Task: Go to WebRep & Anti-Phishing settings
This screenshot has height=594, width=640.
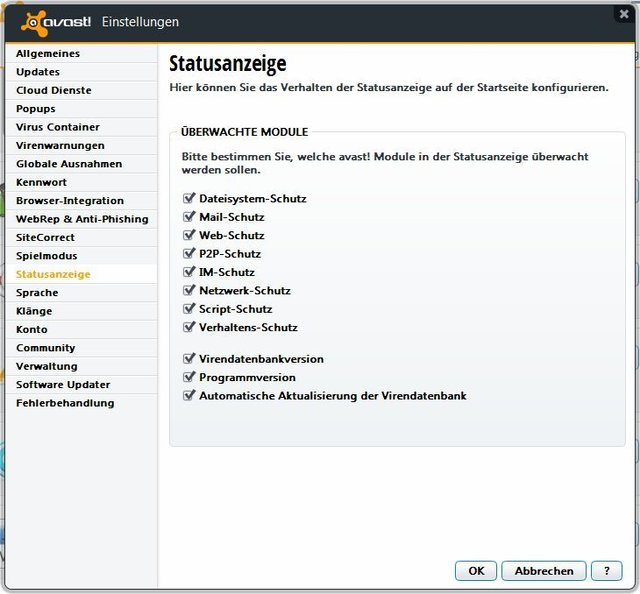Action: pyautogui.click(x=81, y=219)
